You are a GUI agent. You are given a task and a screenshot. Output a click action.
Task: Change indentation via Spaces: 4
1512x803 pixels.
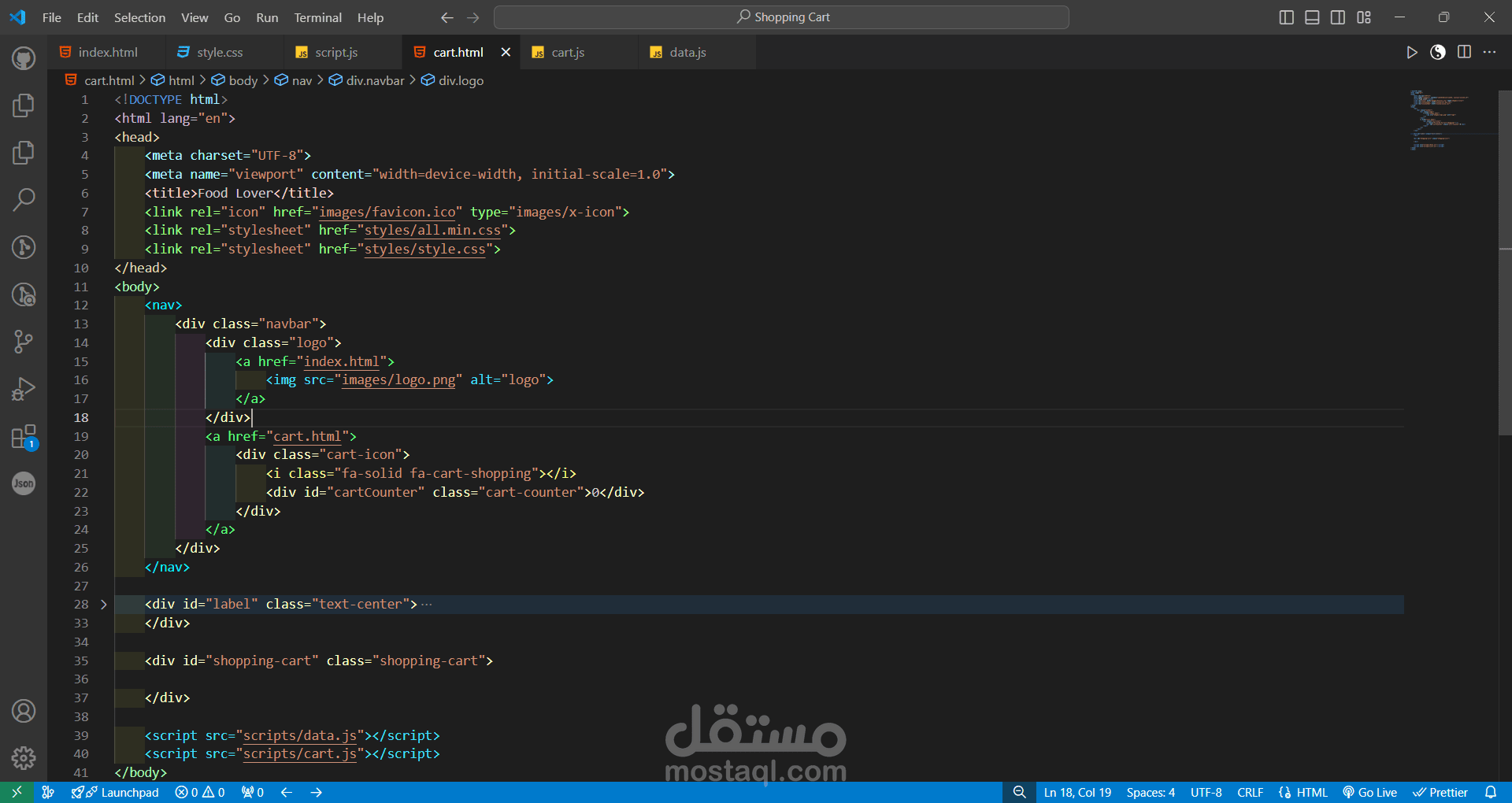(x=1151, y=792)
